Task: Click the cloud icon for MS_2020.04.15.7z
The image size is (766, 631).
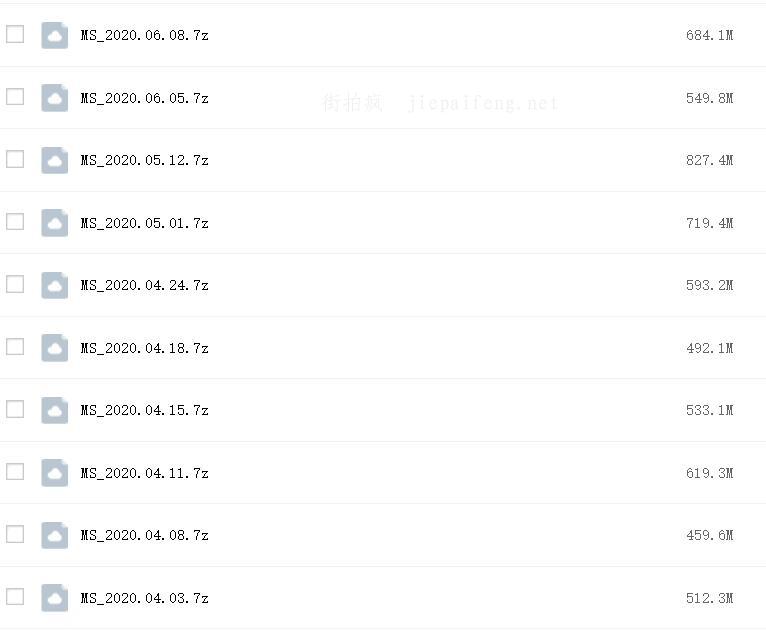Action: pyautogui.click(x=54, y=410)
